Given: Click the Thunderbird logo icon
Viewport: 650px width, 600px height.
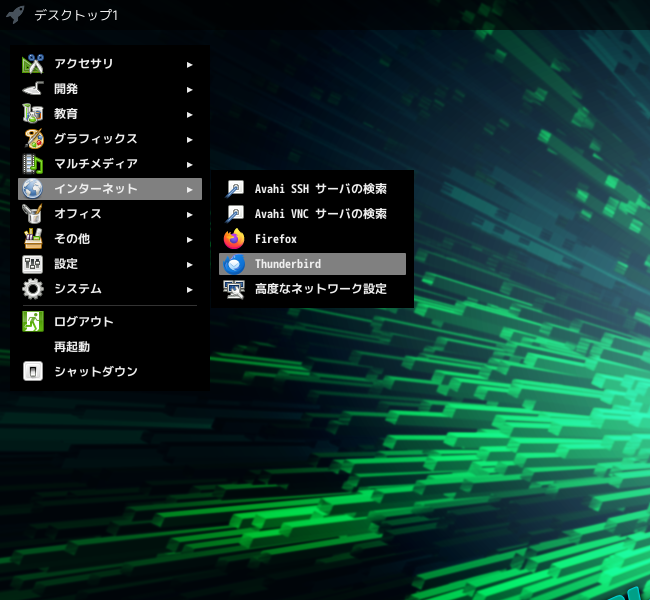Looking at the screenshot, I should [234, 264].
